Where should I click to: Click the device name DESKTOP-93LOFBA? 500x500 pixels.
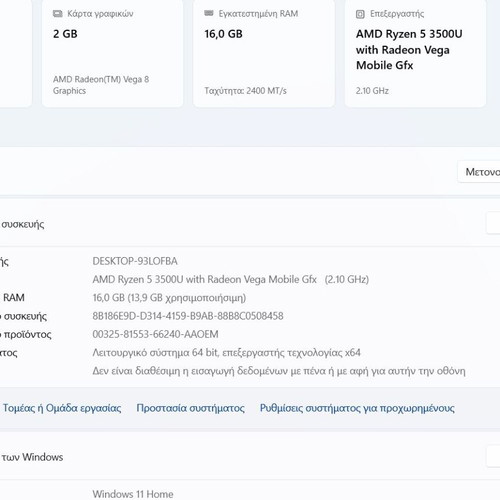point(135,261)
